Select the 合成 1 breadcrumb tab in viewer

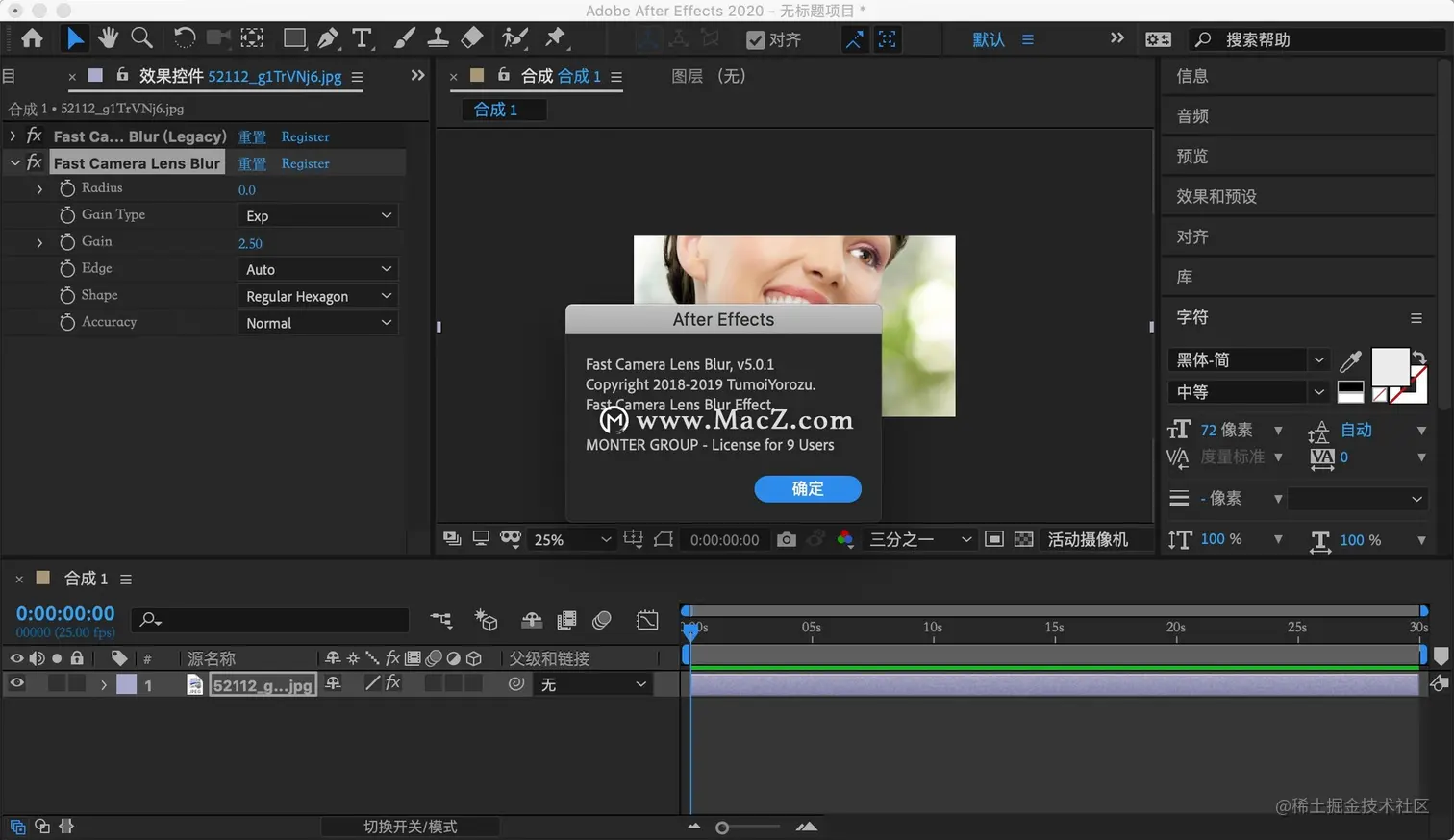pos(504,110)
